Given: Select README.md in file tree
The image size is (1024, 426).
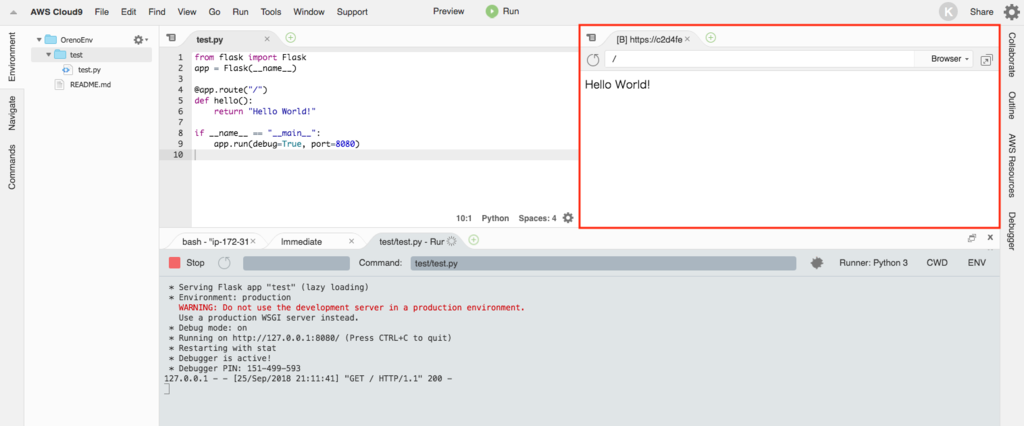Looking at the screenshot, I should (91, 84).
